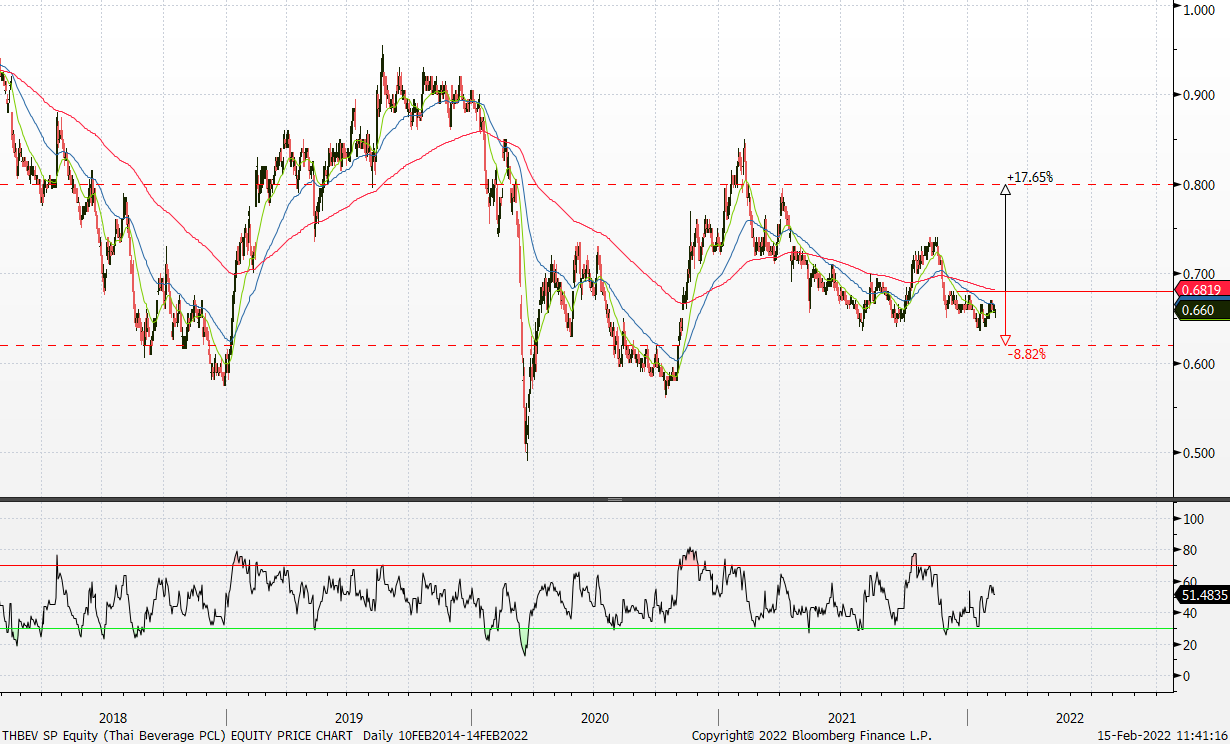The image size is (1230, 744).
Task: Select the black 0.660 last price tag
Action: pos(1200,310)
